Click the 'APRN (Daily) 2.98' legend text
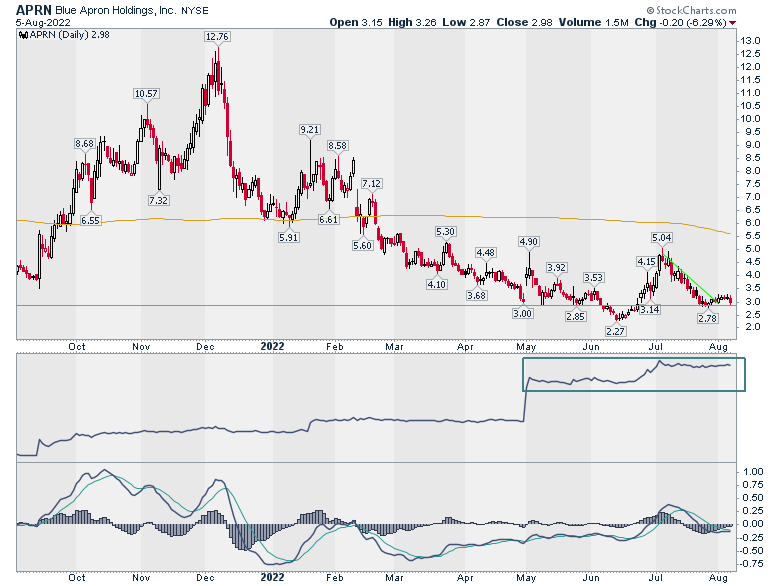The image size is (780, 586). pos(70,35)
